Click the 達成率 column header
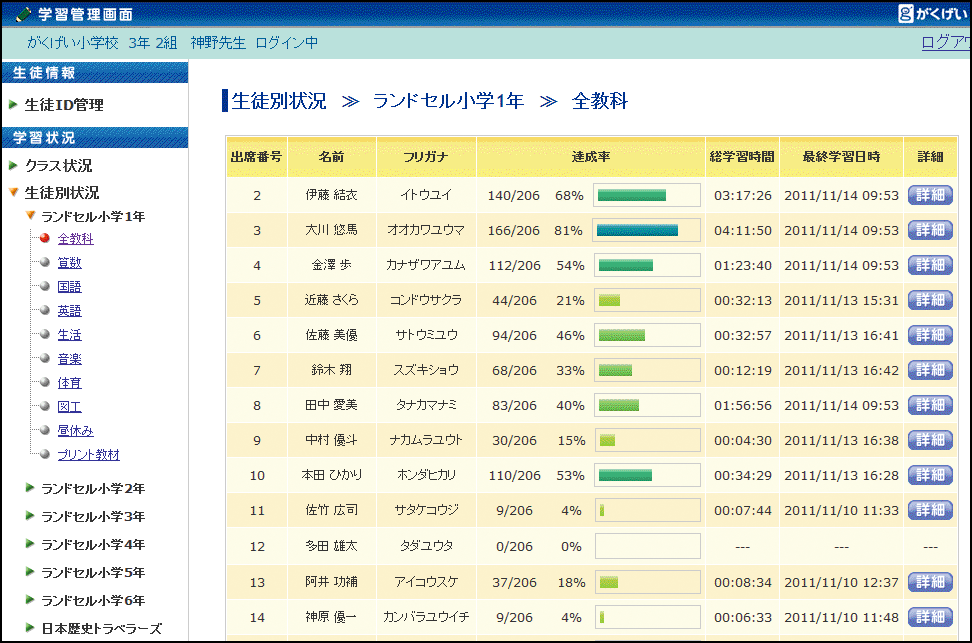The image size is (972, 643). (x=591, y=157)
